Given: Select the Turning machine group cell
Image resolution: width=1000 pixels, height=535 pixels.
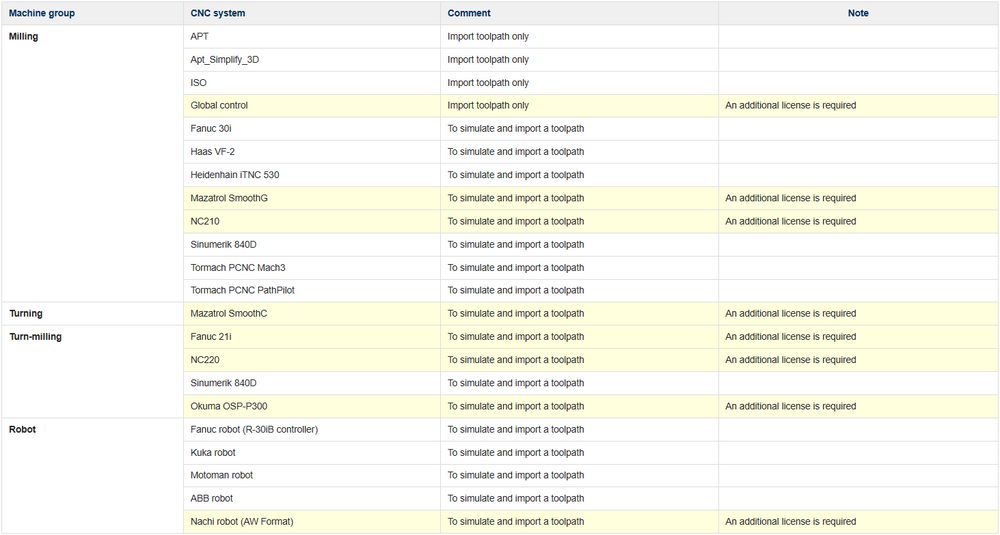Looking at the screenshot, I should click(26, 314).
